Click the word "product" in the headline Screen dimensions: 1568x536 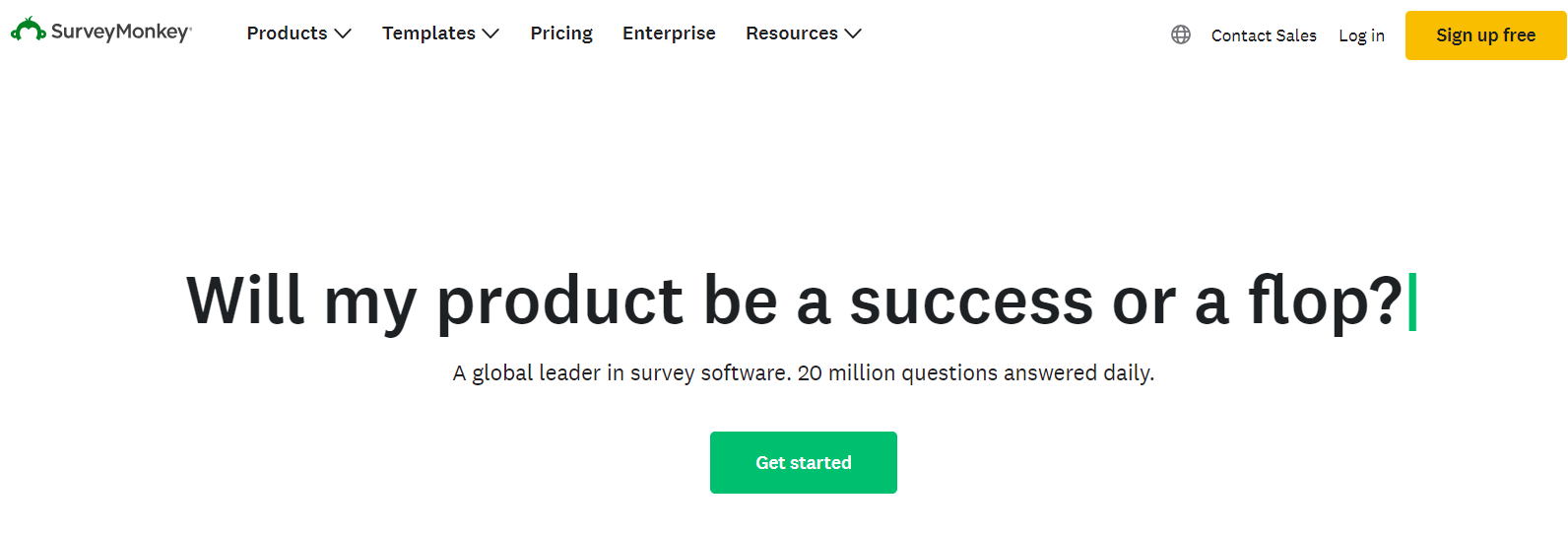(559, 301)
